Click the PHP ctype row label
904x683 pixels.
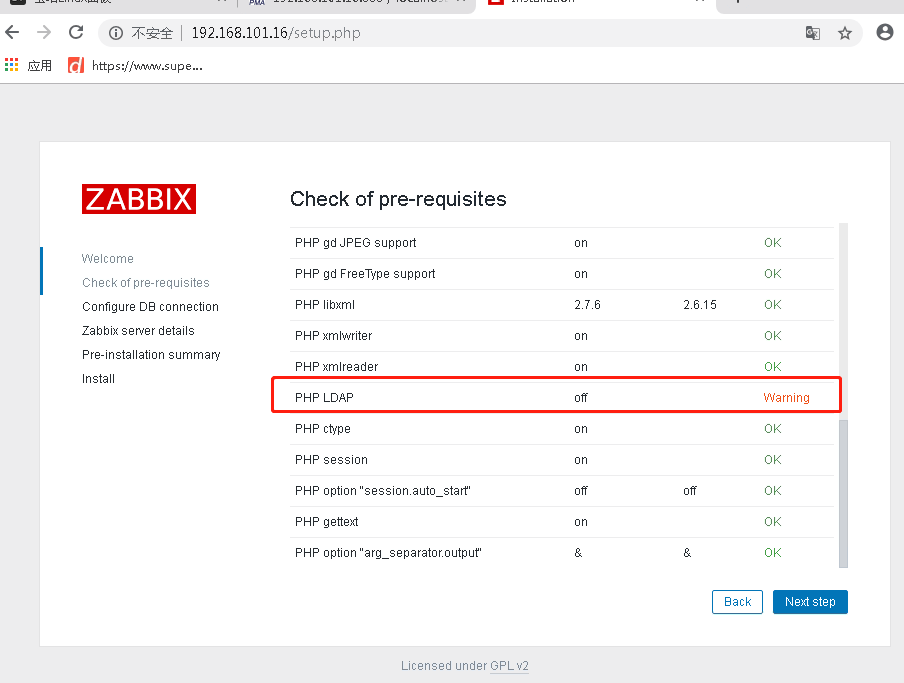pyautogui.click(x=323, y=429)
